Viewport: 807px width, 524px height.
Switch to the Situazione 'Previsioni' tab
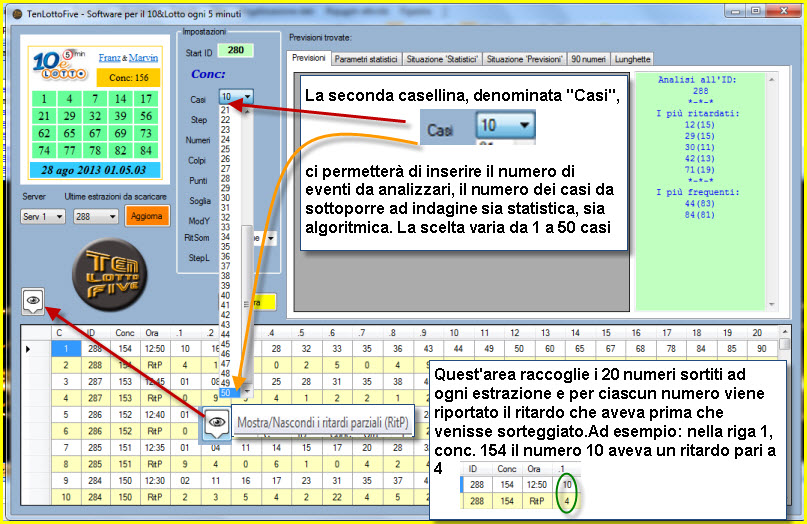tap(524, 59)
